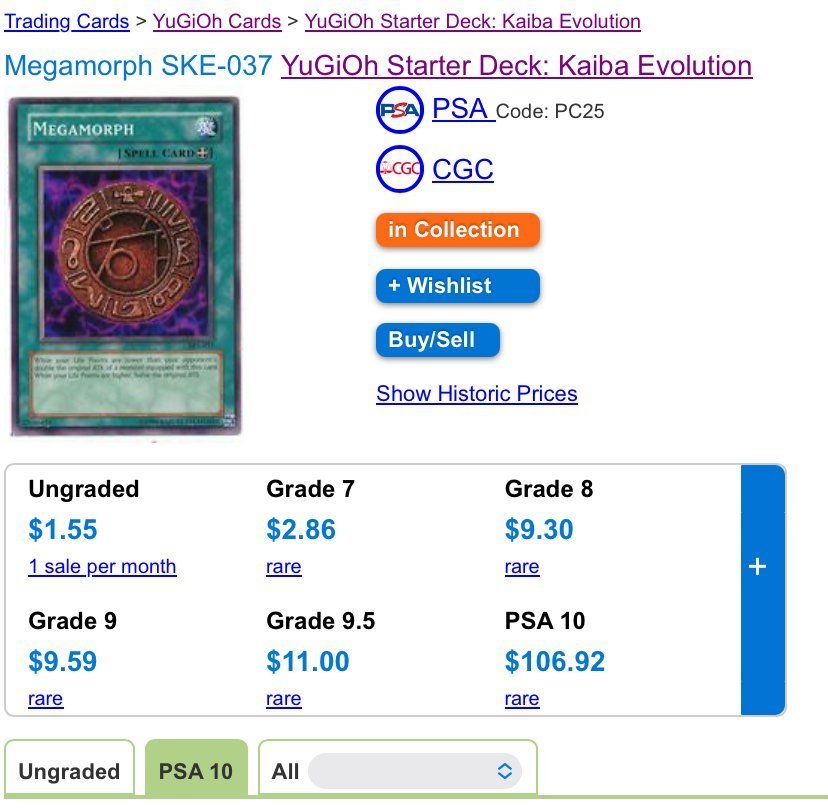The width and height of the screenshot is (828, 812).
Task: Click the PSA grading link text
Action: tap(461, 109)
